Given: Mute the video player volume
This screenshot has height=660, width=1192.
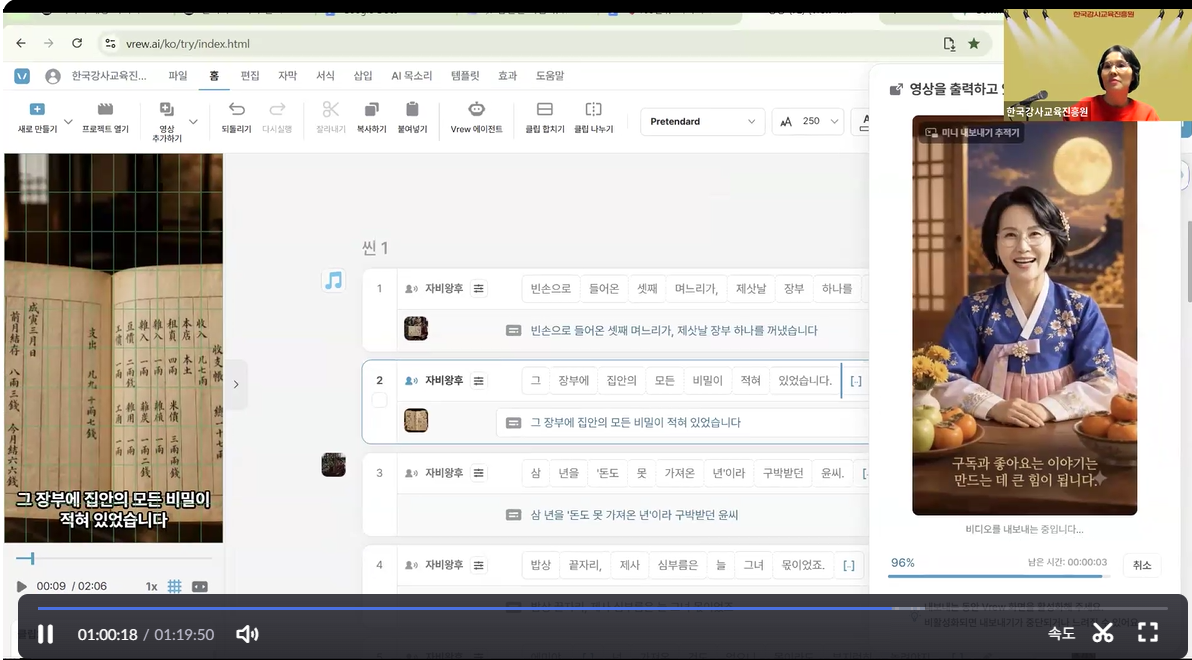Looking at the screenshot, I should tap(247, 634).
